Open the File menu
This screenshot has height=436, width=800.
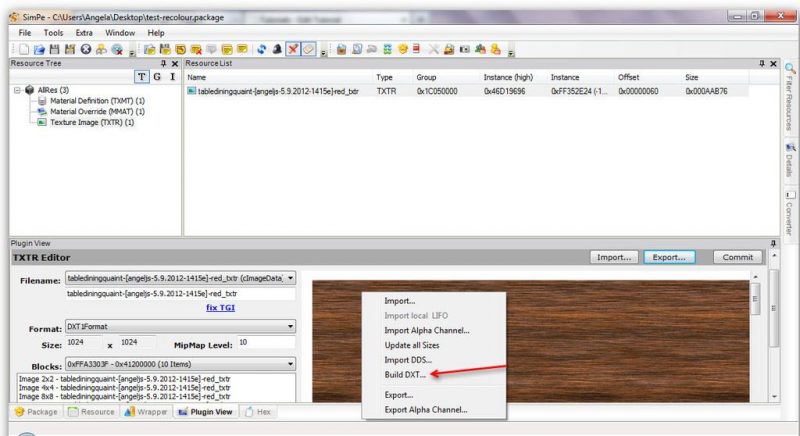25,33
